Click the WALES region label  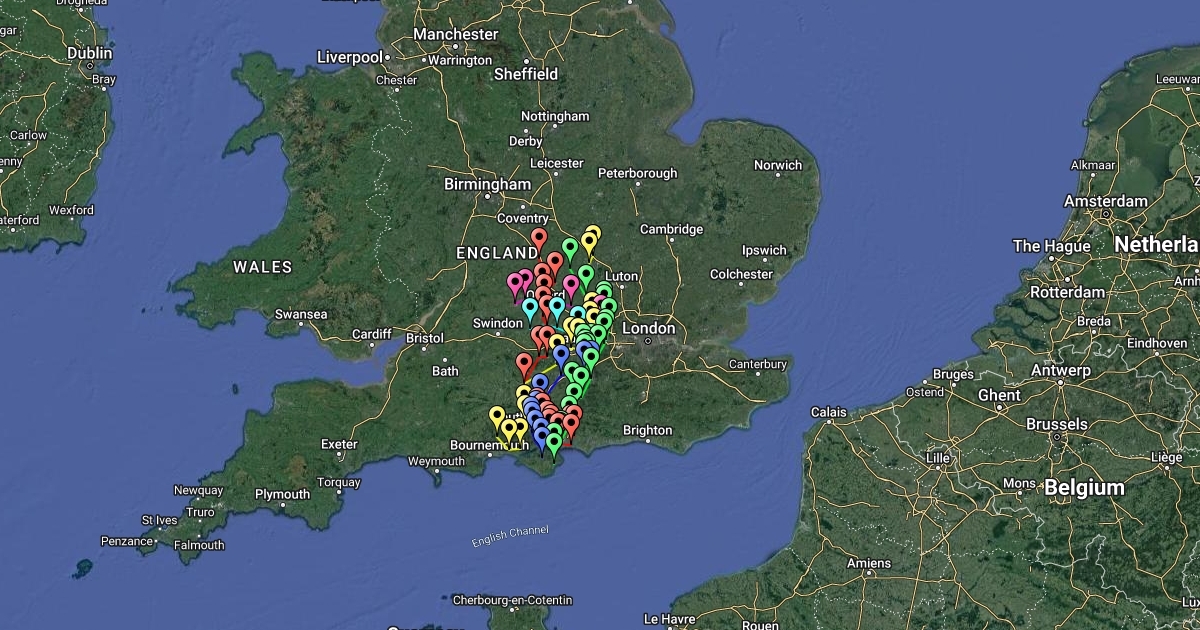click(x=263, y=267)
